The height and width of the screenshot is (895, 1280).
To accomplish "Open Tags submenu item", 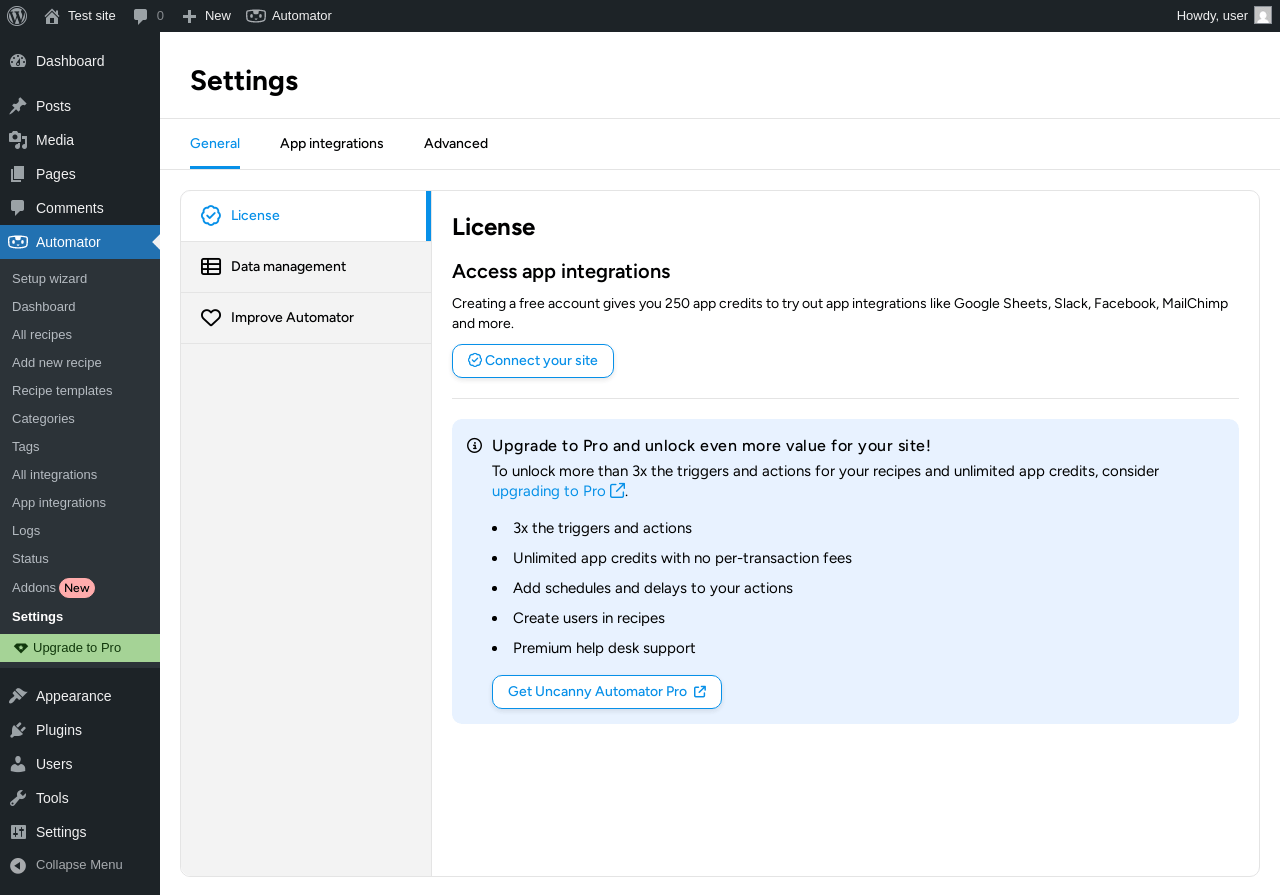I will pyautogui.click(x=80, y=447).
